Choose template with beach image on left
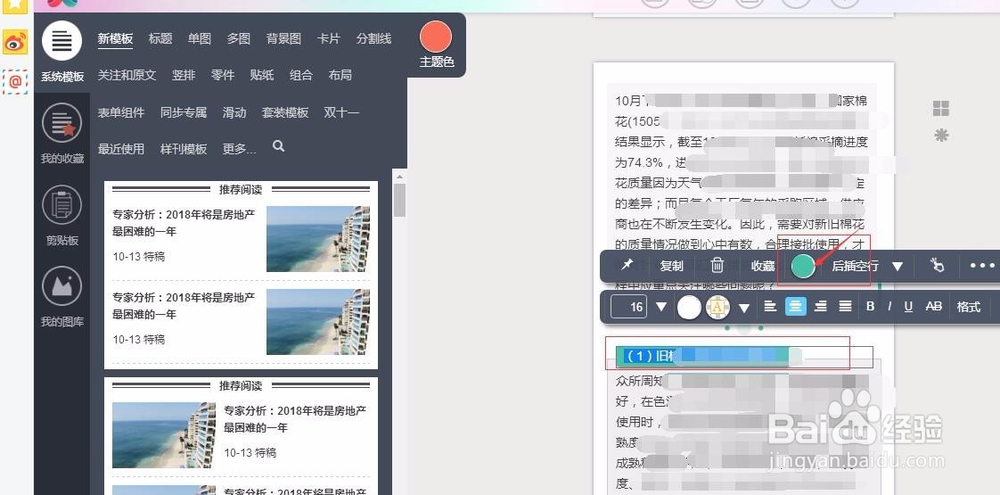1000x495 pixels. pyautogui.click(x=241, y=435)
